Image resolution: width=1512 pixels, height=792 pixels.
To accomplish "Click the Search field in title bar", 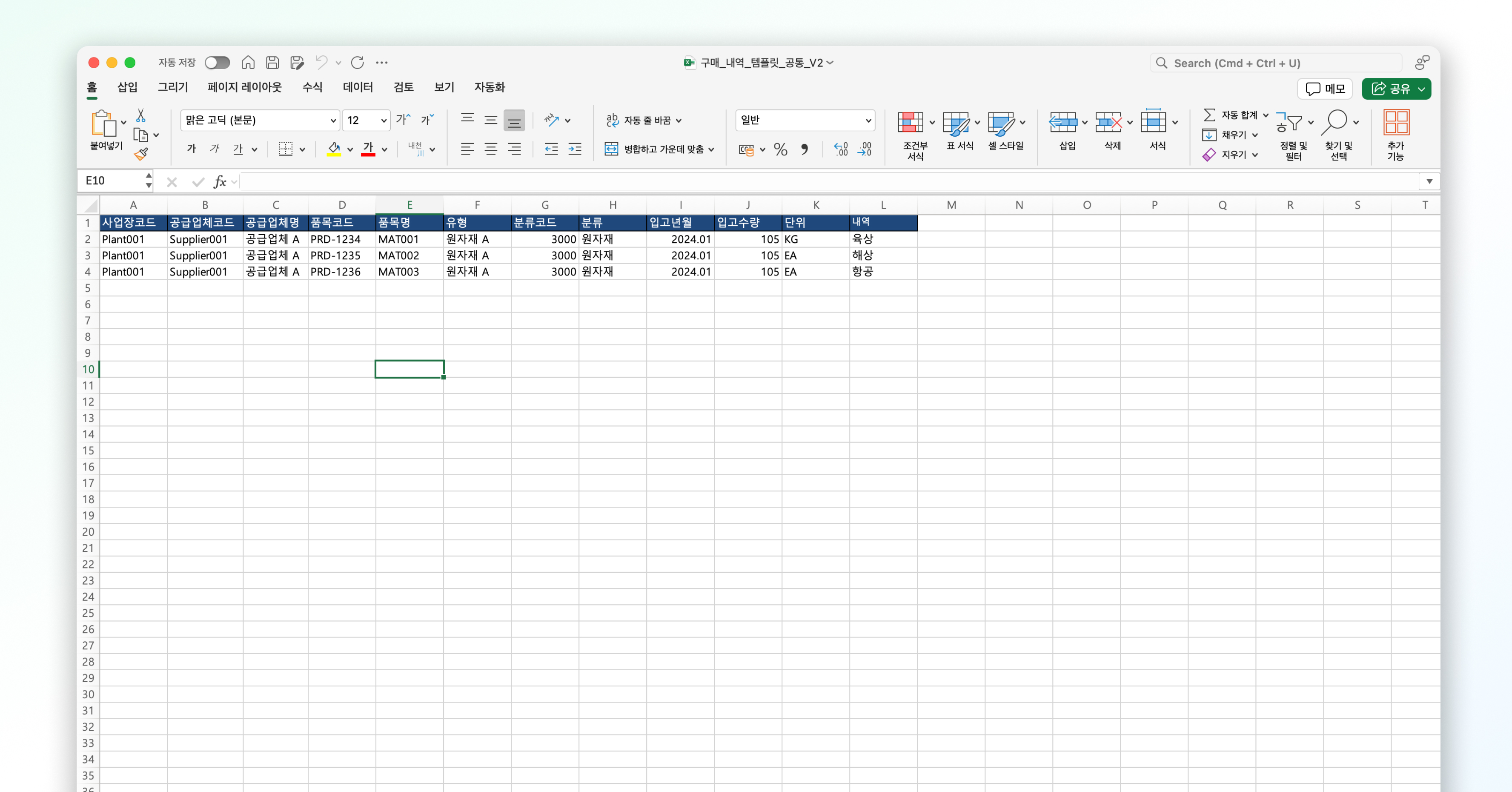I will coord(1275,63).
